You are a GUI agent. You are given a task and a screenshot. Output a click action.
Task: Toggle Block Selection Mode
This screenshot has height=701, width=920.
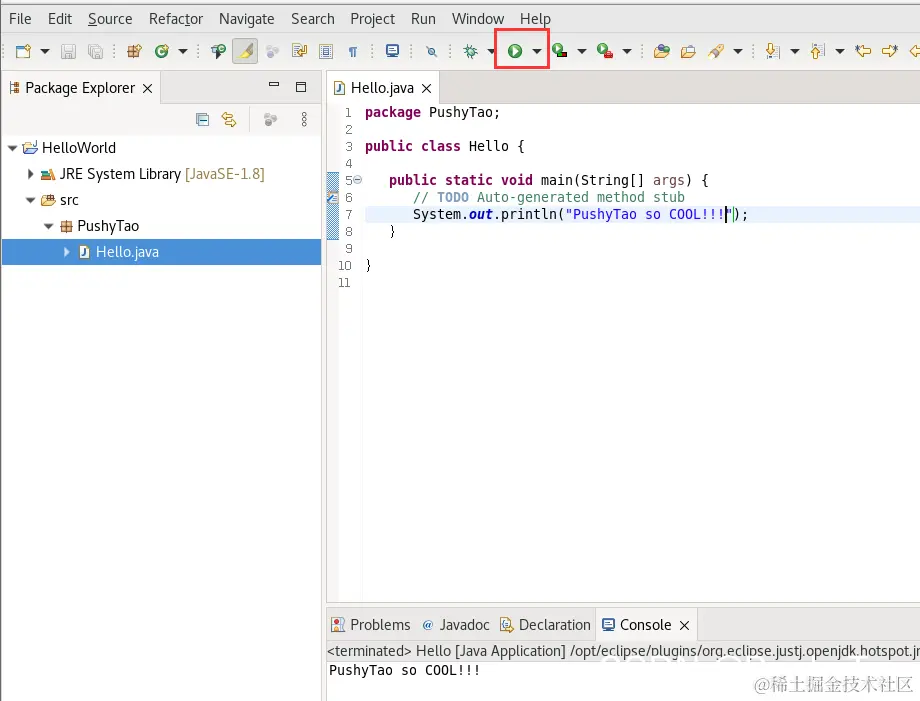point(326,52)
